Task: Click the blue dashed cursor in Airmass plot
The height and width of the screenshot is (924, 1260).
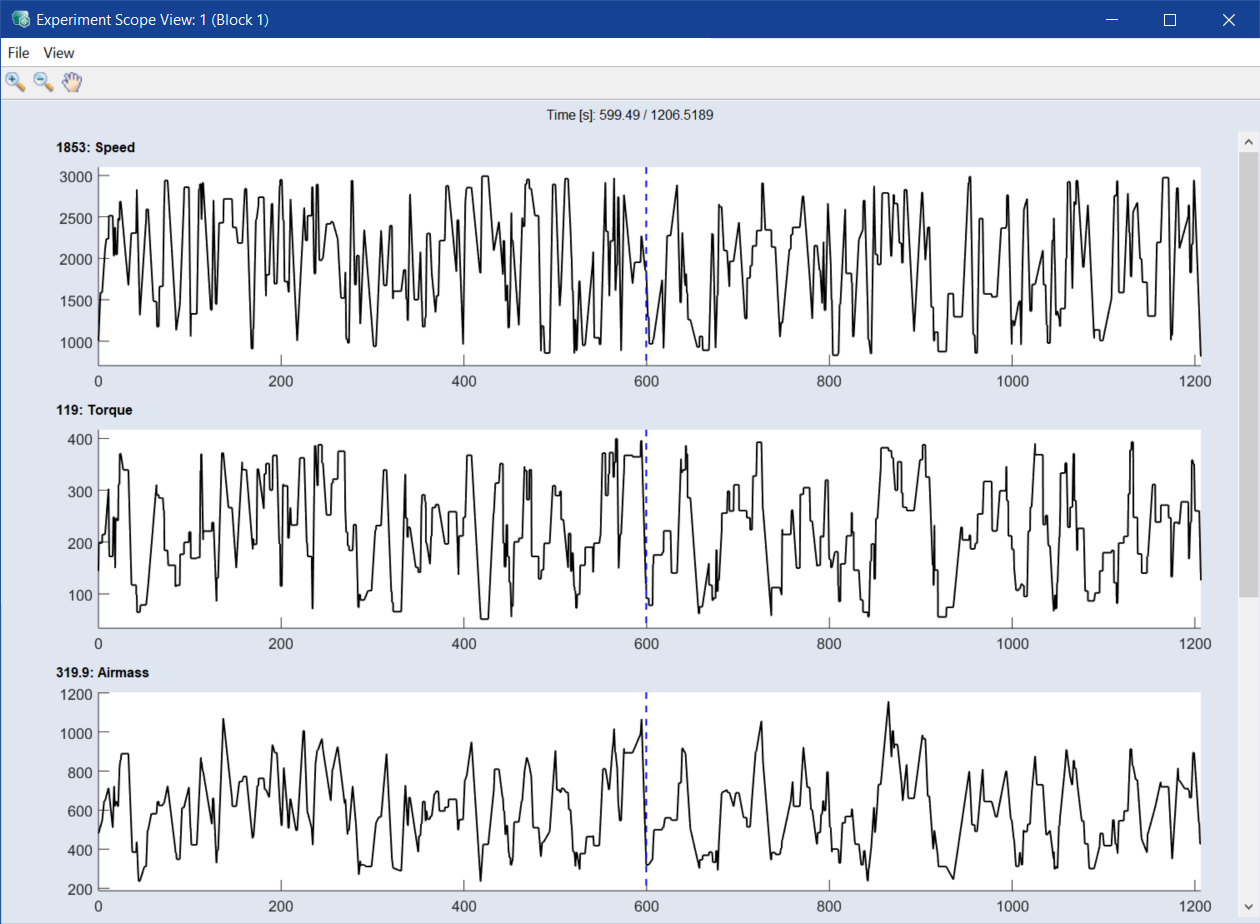Action: pyautogui.click(x=646, y=790)
